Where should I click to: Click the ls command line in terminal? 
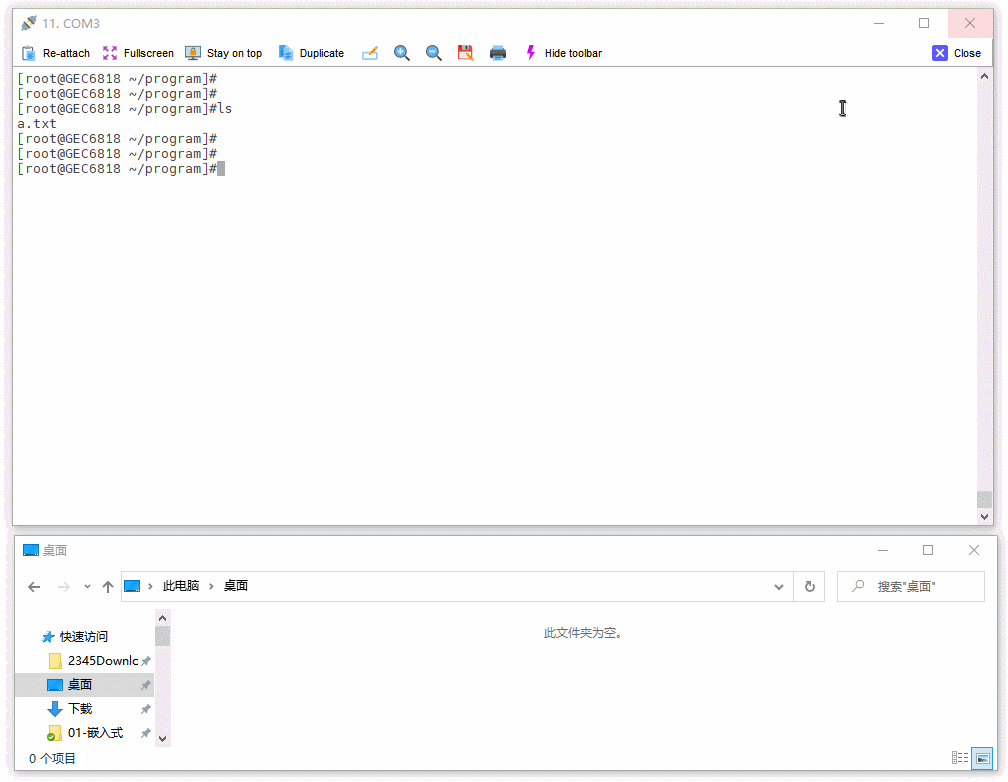pyautogui.click(x=124, y=109)
